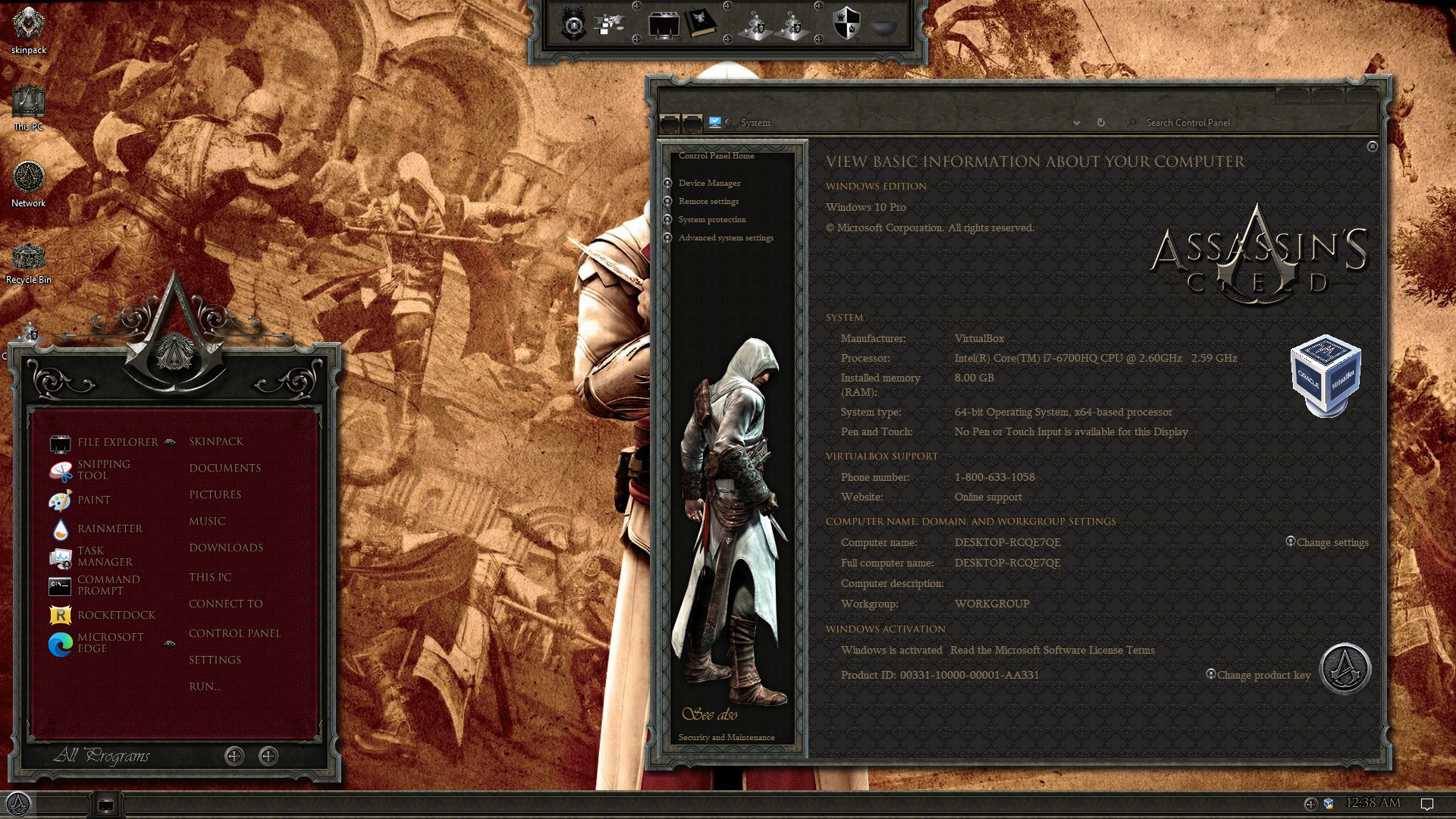Open the black book icon in dock
The width and height of the screenshot is (1456, 819).
[701, 24]
